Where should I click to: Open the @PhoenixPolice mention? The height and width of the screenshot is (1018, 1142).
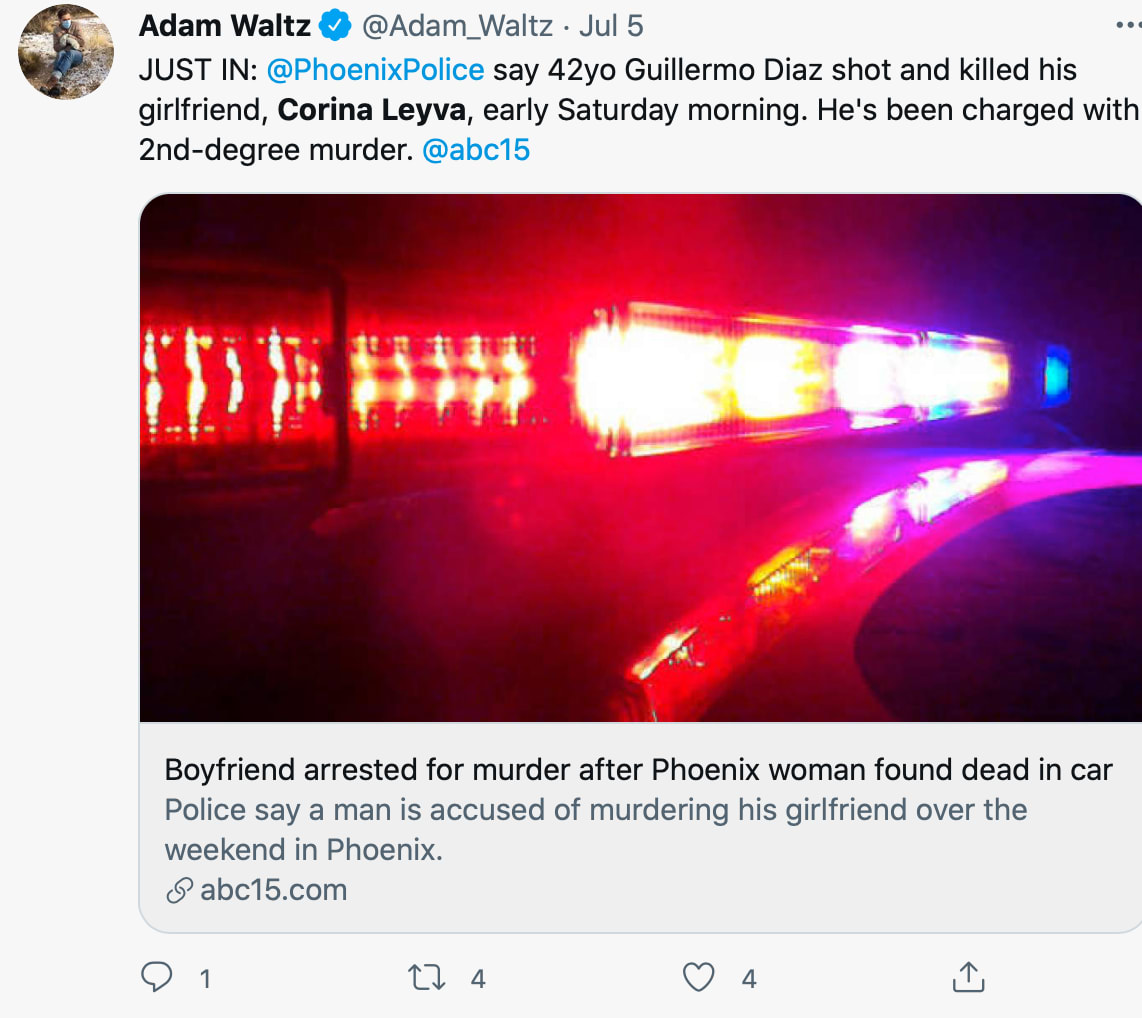[x=376, y=70]
